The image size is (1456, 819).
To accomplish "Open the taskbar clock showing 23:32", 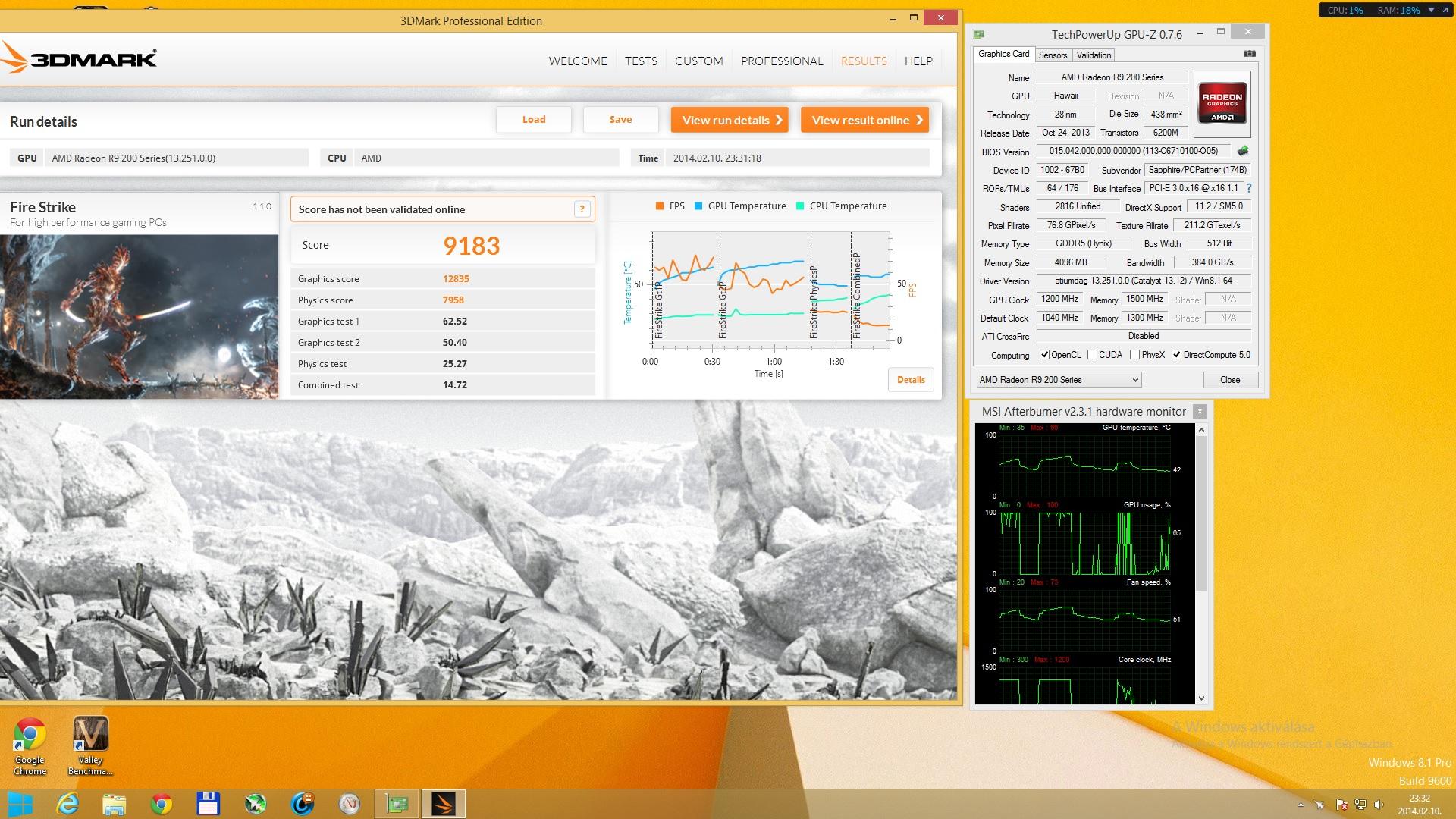I will pyautogui.click(x=1420, y=805).
